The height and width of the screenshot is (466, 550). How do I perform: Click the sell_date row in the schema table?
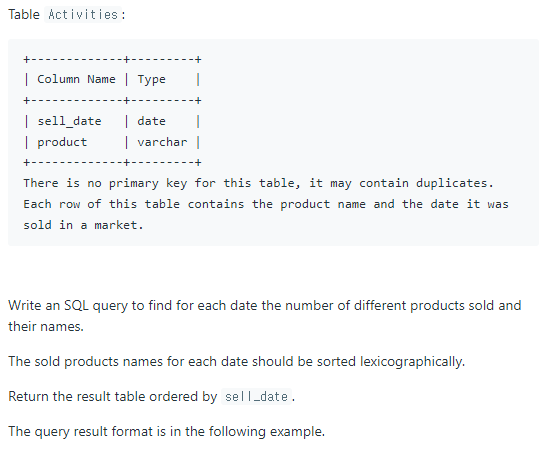[112, 121]
